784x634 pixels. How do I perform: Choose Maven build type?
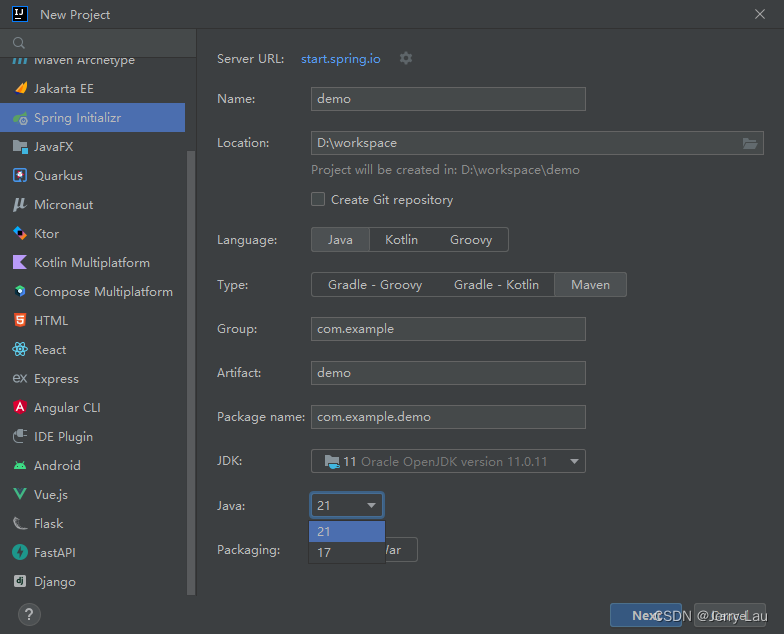[x=590, y=284]
